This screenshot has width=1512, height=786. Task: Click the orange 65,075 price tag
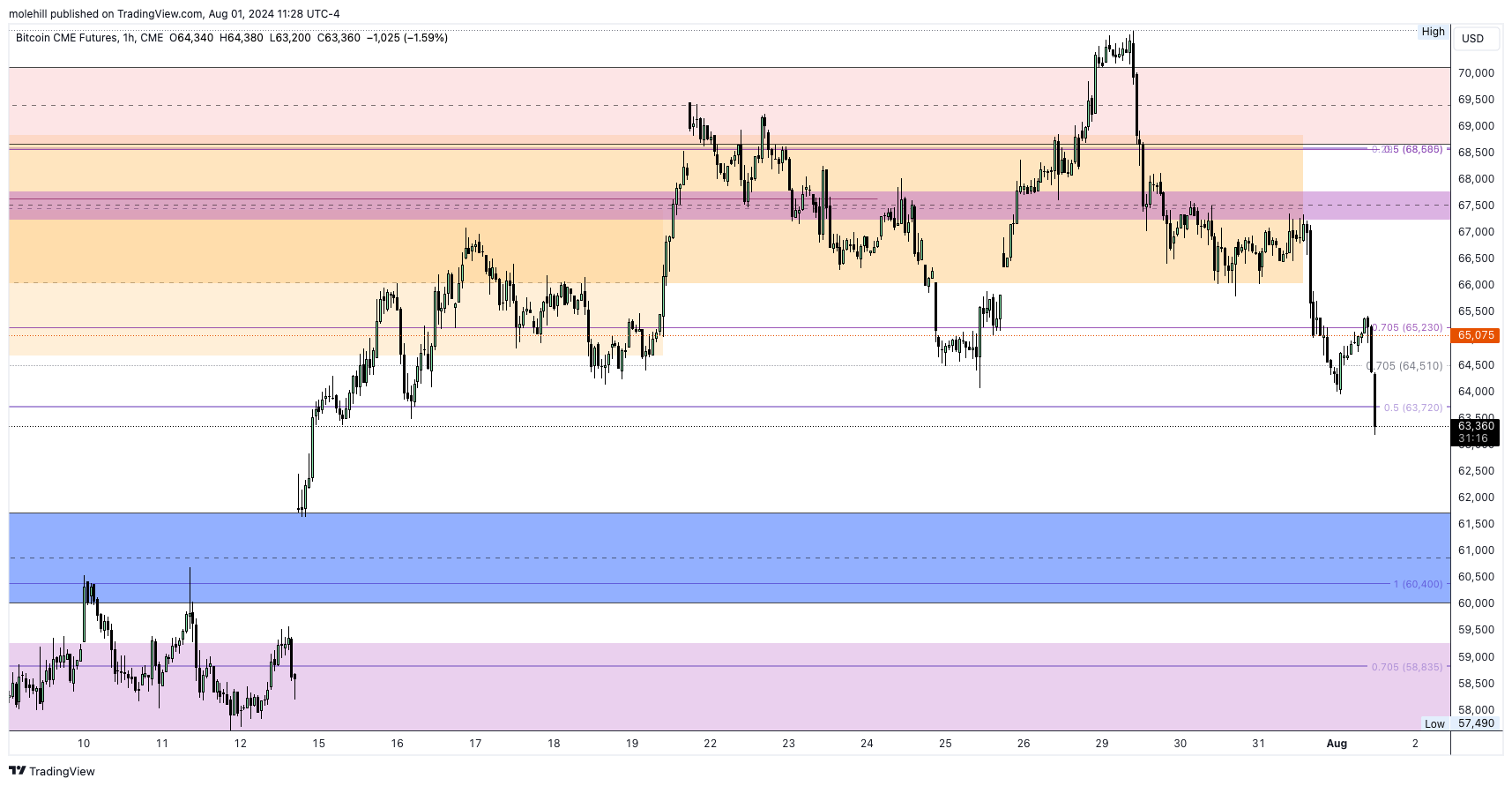(x=1475, y=335)
